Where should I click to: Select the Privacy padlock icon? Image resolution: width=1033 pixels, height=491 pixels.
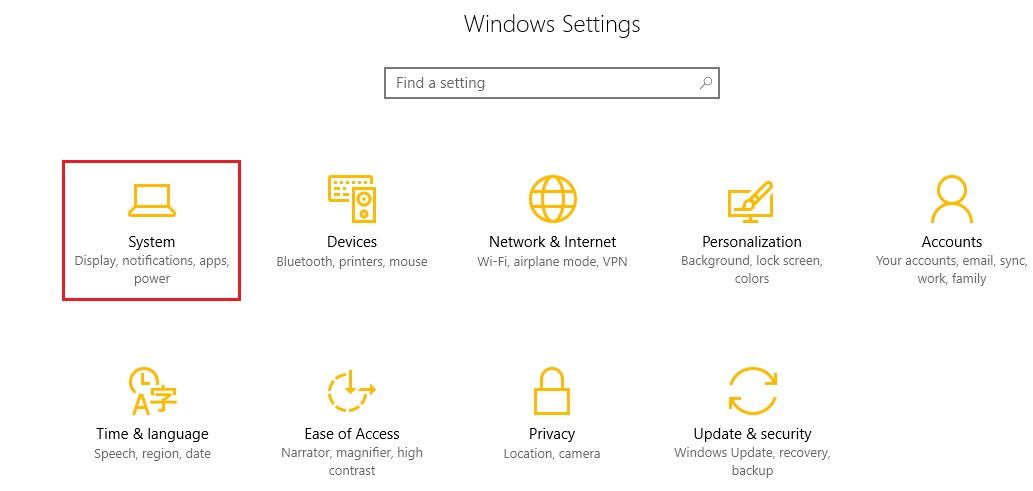pos(551,391)
